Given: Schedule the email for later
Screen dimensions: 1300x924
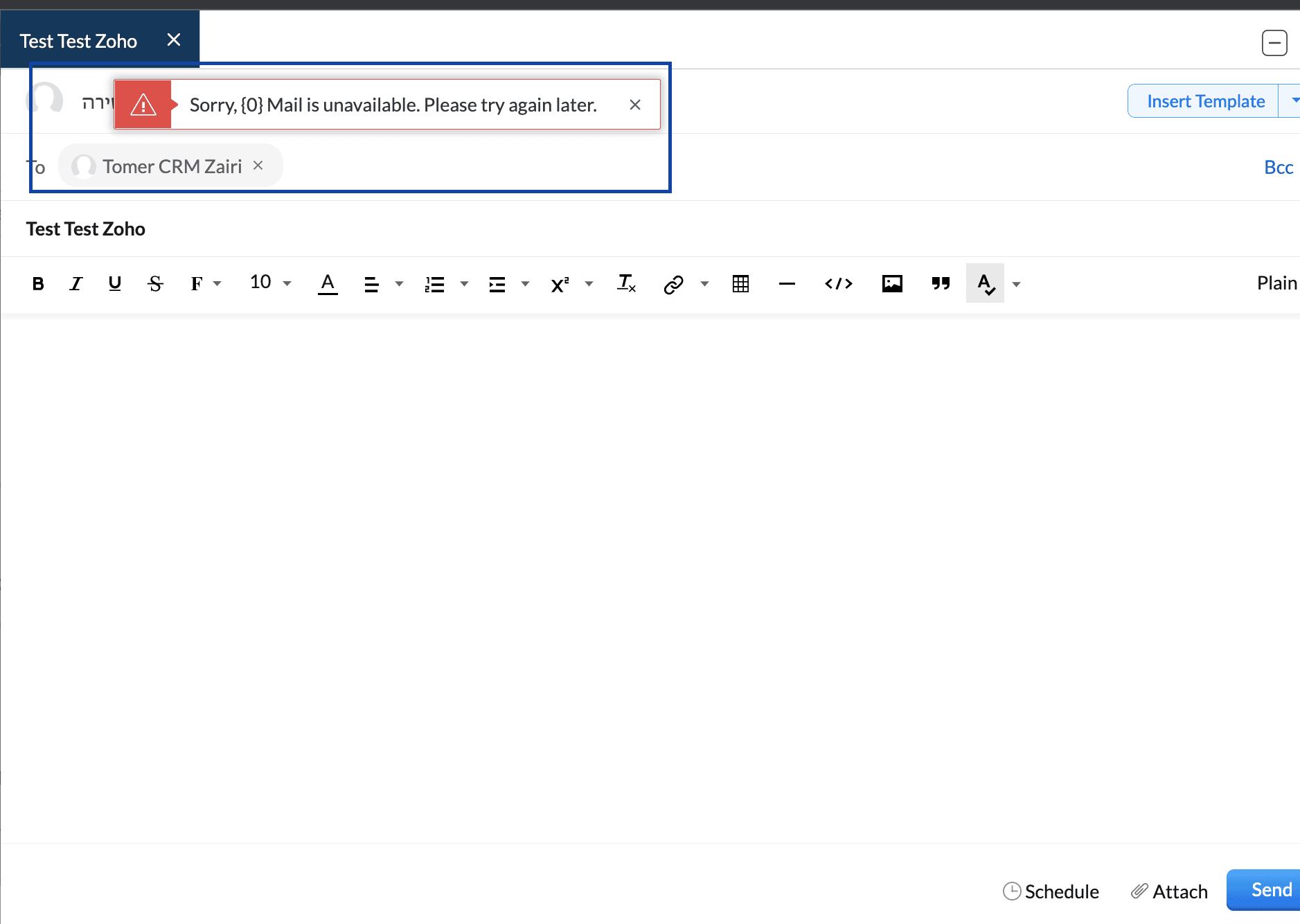Looking at the screenshot, I should 1051,891.
